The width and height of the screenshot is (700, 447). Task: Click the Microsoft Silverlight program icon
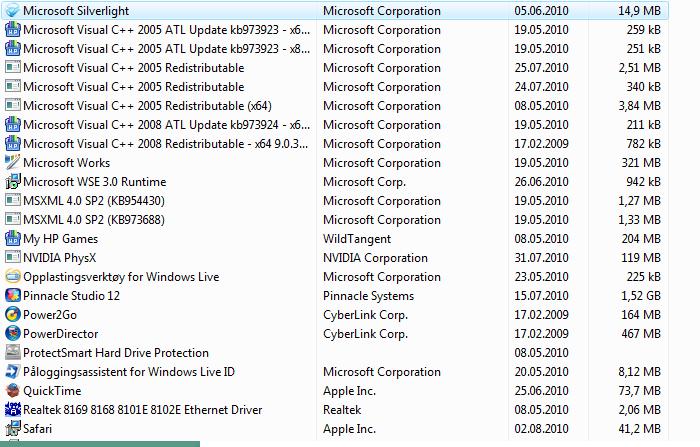[x=13, y=11]
